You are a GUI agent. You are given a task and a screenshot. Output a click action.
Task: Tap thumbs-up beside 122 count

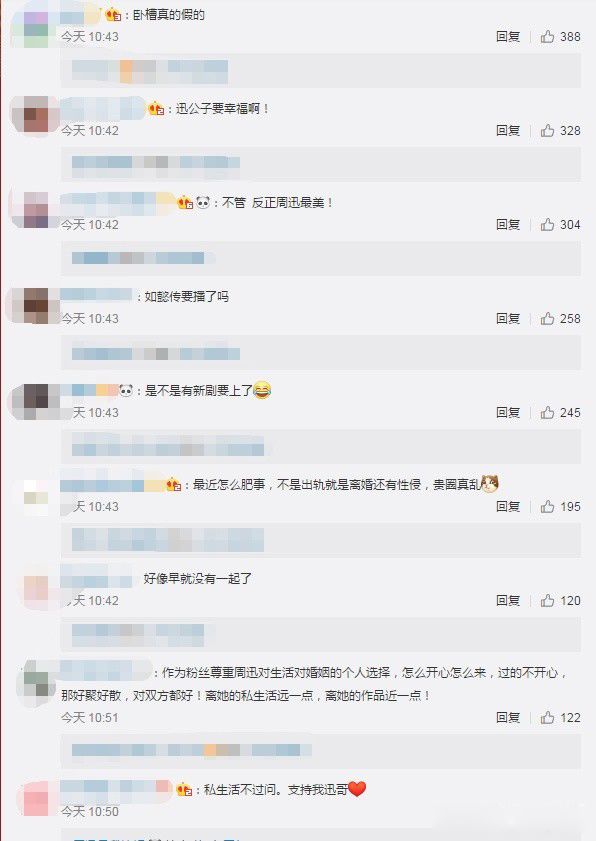[547, 718]
